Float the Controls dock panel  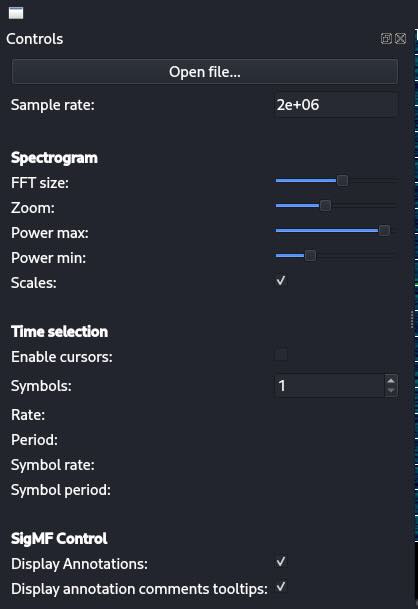click(x=386, y=38)
